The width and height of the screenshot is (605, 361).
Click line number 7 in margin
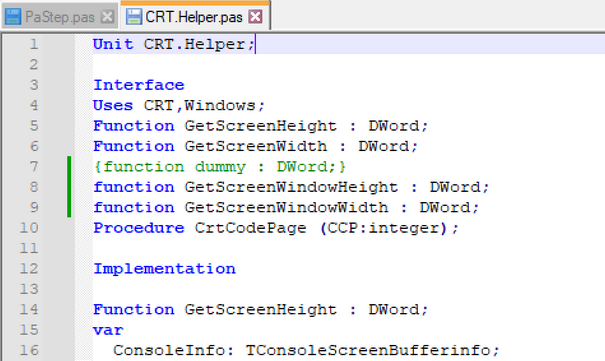click(34, 167)
